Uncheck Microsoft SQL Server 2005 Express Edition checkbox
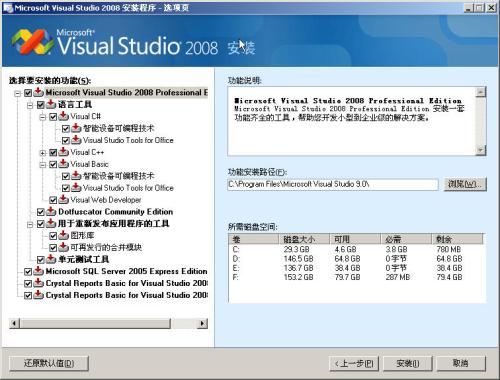500x380 pixels. point(28,272)
